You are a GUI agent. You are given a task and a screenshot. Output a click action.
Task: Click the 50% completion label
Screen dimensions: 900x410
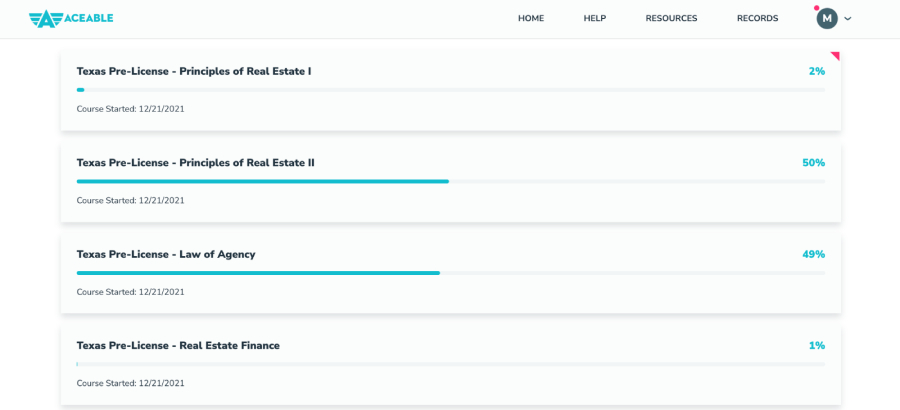(813, 163)
